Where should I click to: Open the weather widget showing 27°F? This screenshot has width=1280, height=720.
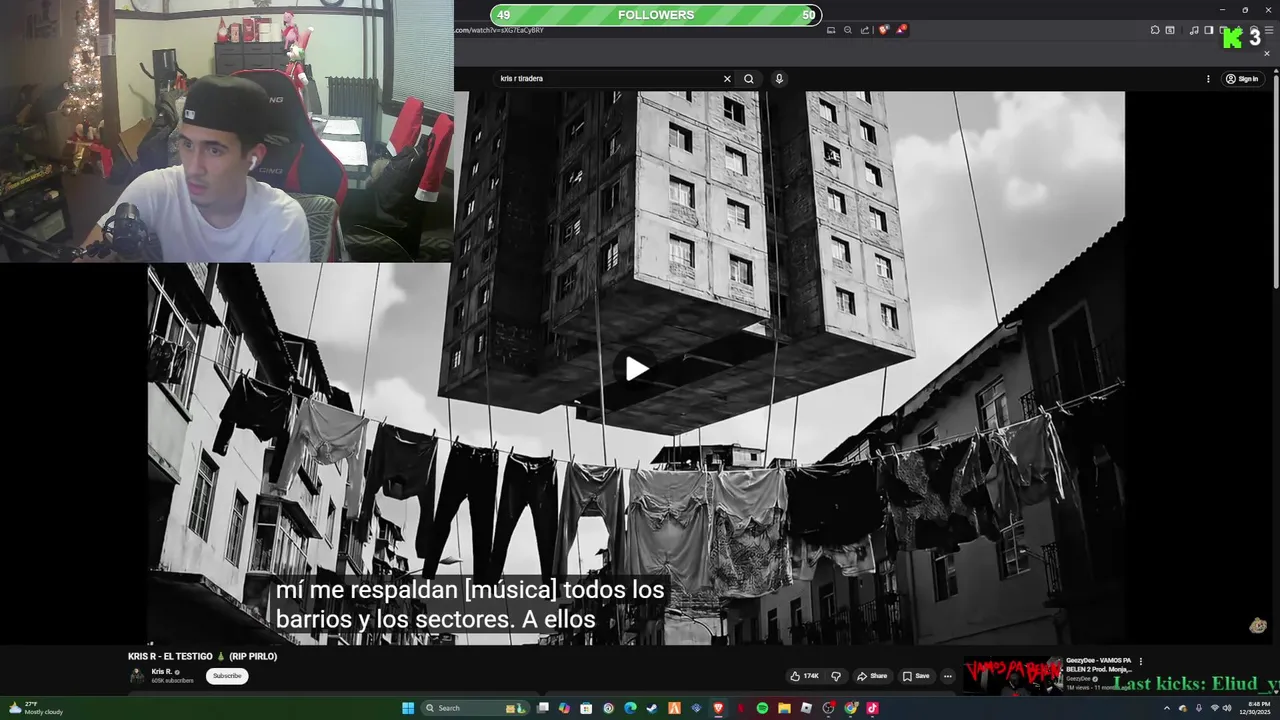coord(36,708)
